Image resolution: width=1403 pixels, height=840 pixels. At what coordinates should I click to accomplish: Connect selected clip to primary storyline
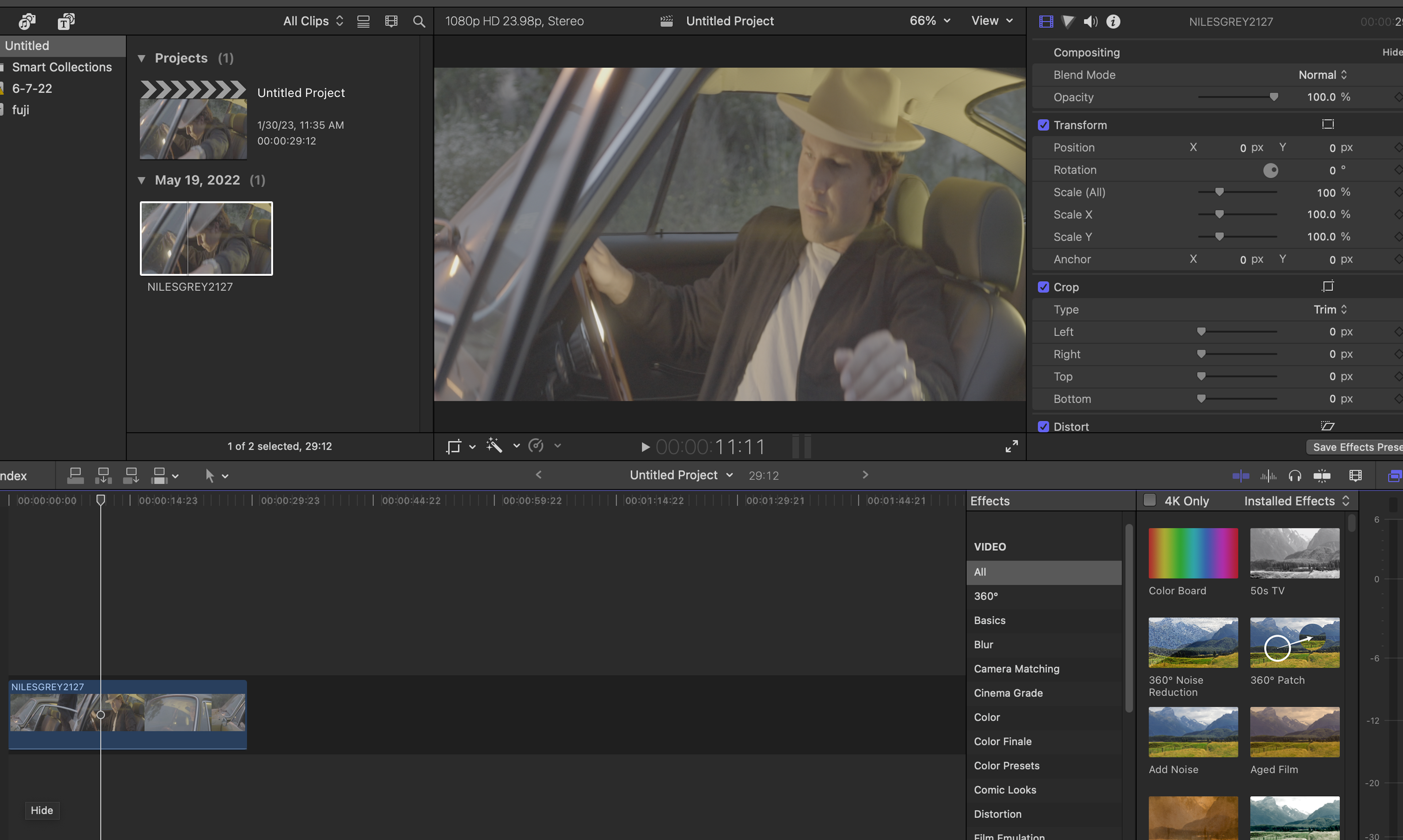point(75,476)
